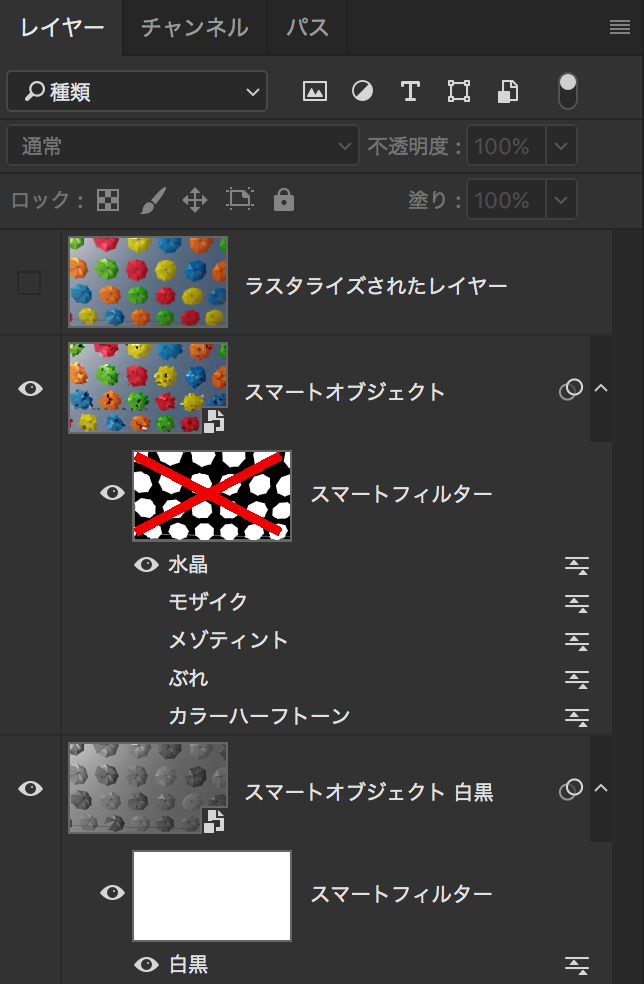The height and width of the screenshot is (984, 644).
Task: Hide the スマートオブジェクト 白黒 layer
Action: tap(30, 788)
